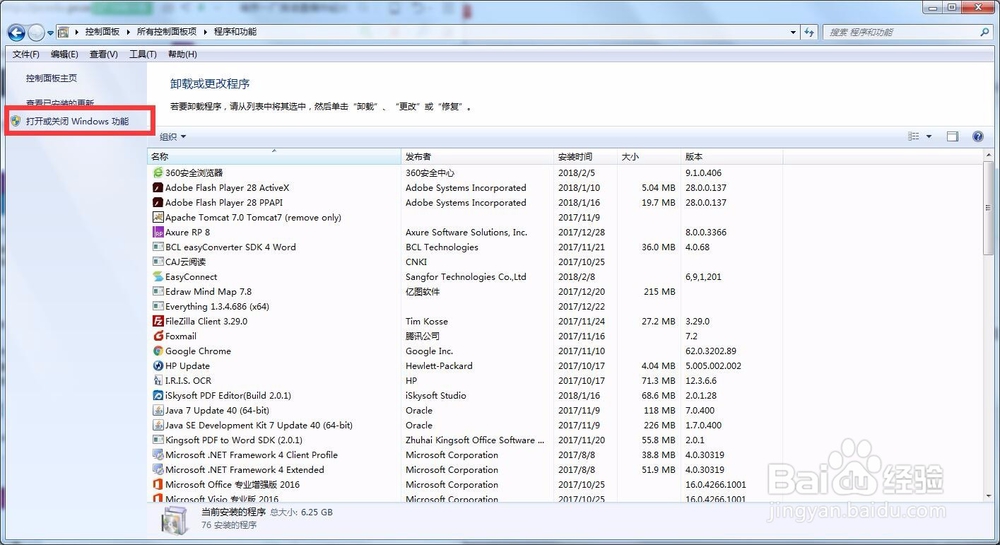
Task: Open 控制面板主页 link
Action: click(x=51, y=78)
